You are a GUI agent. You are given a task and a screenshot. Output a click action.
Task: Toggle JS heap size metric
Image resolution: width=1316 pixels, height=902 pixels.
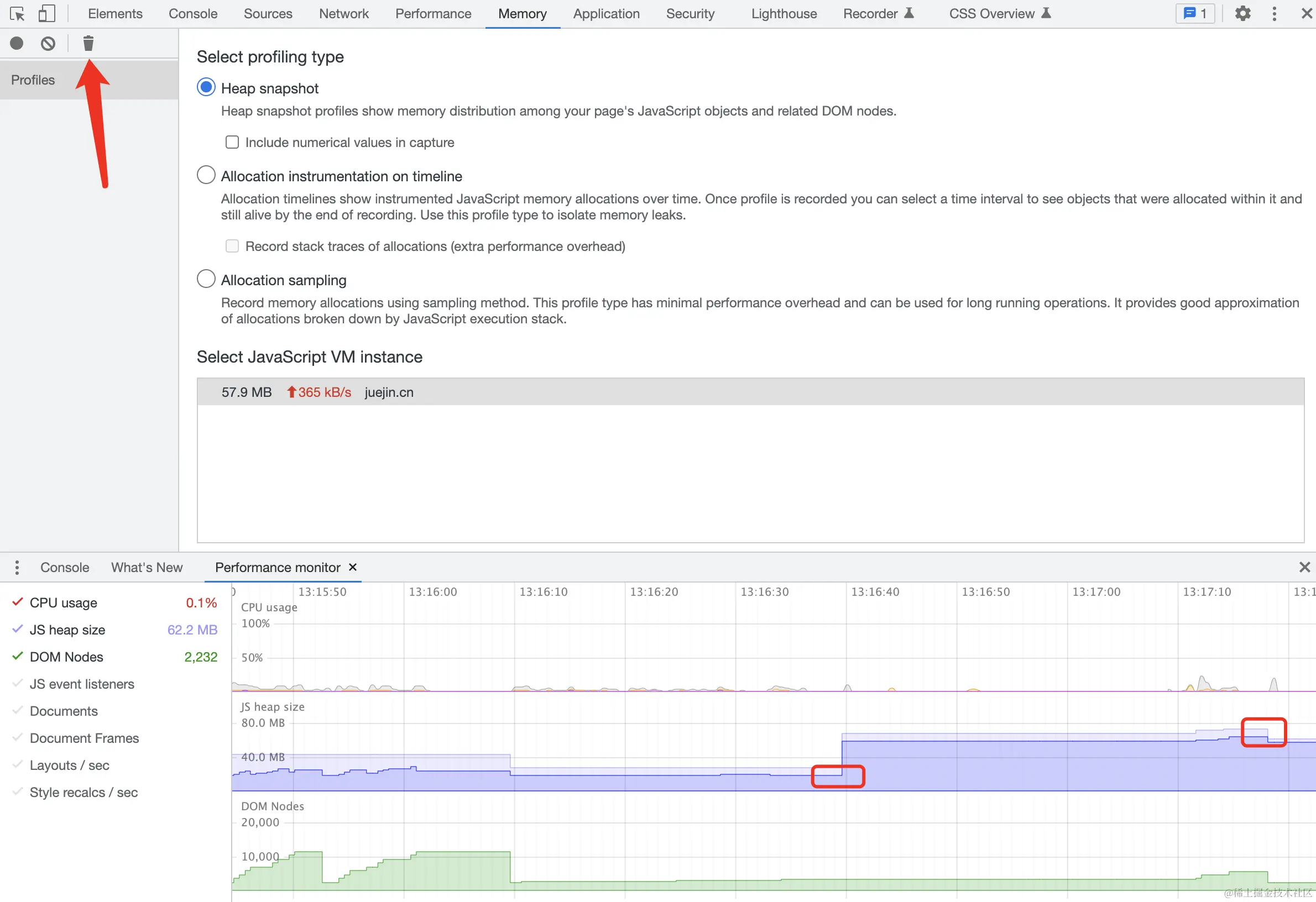click(67, 630)
